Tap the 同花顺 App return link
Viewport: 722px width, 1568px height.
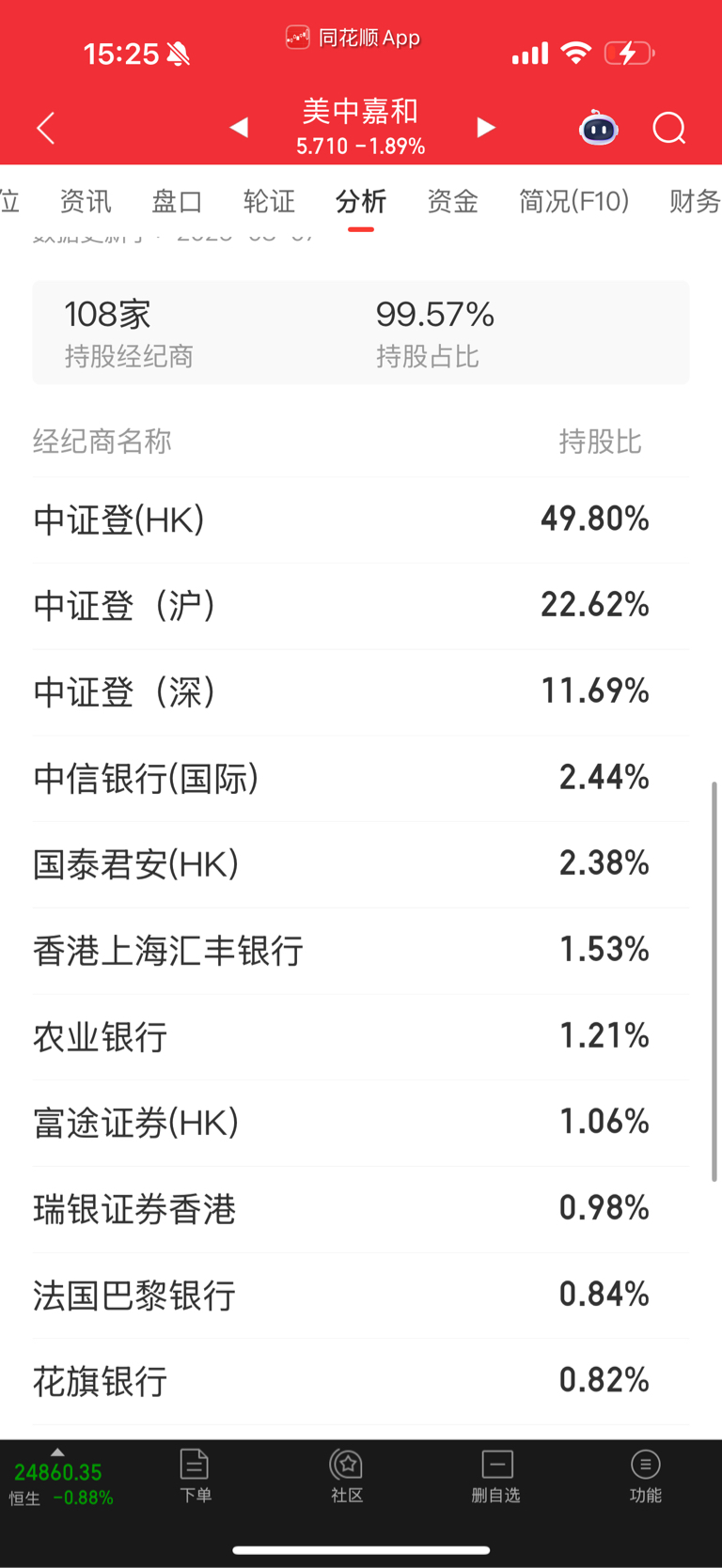(x=353, y=38)
